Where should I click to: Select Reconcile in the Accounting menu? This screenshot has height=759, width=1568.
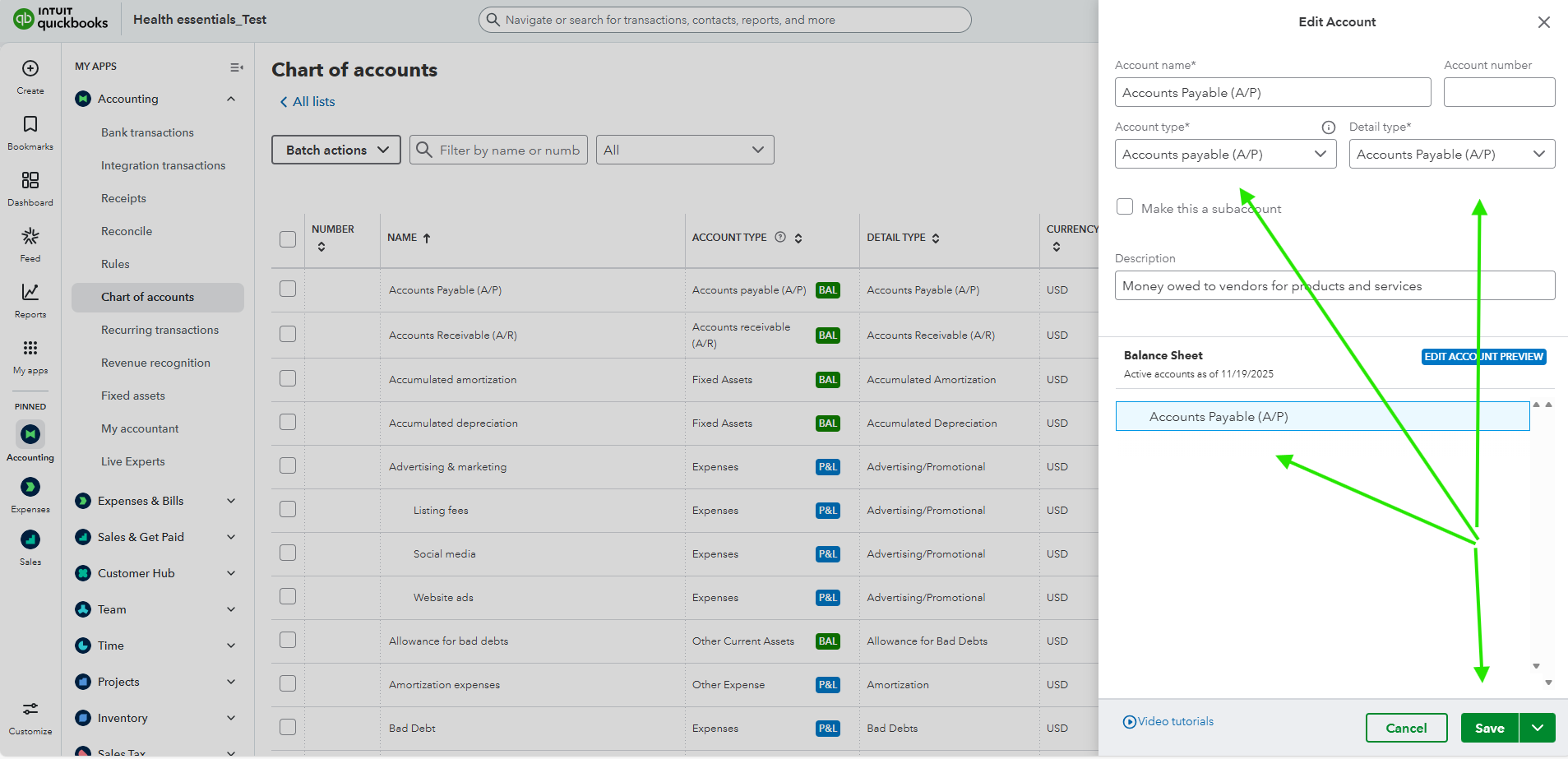pyautogui.click(x=127, y=231)
